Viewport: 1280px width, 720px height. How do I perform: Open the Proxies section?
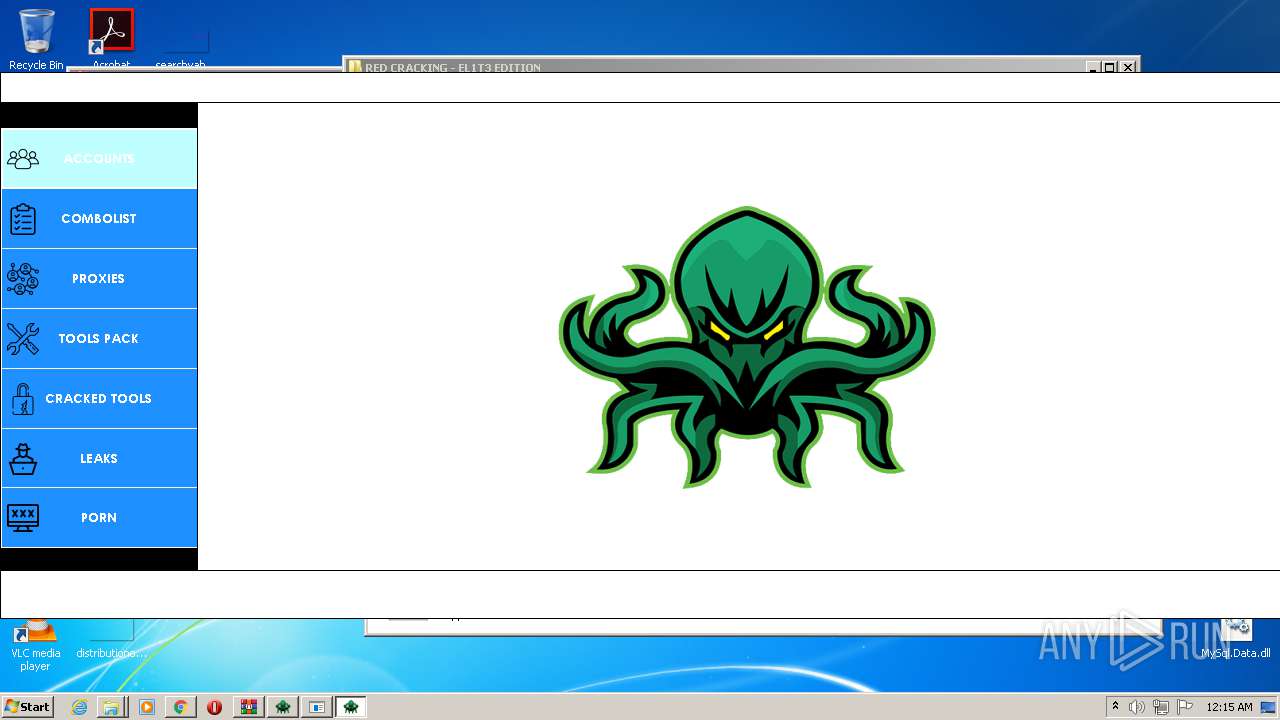click(x=99, y=279)
